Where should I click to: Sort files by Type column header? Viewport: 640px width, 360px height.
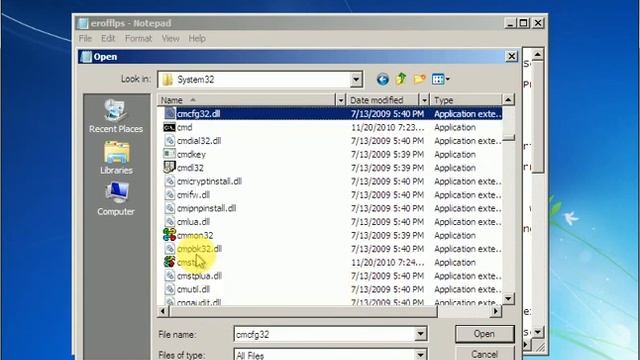tap(466, 100)
